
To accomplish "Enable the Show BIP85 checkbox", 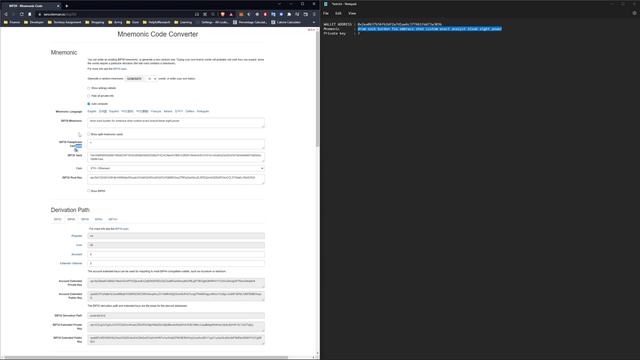I will [x=89, y=191].
